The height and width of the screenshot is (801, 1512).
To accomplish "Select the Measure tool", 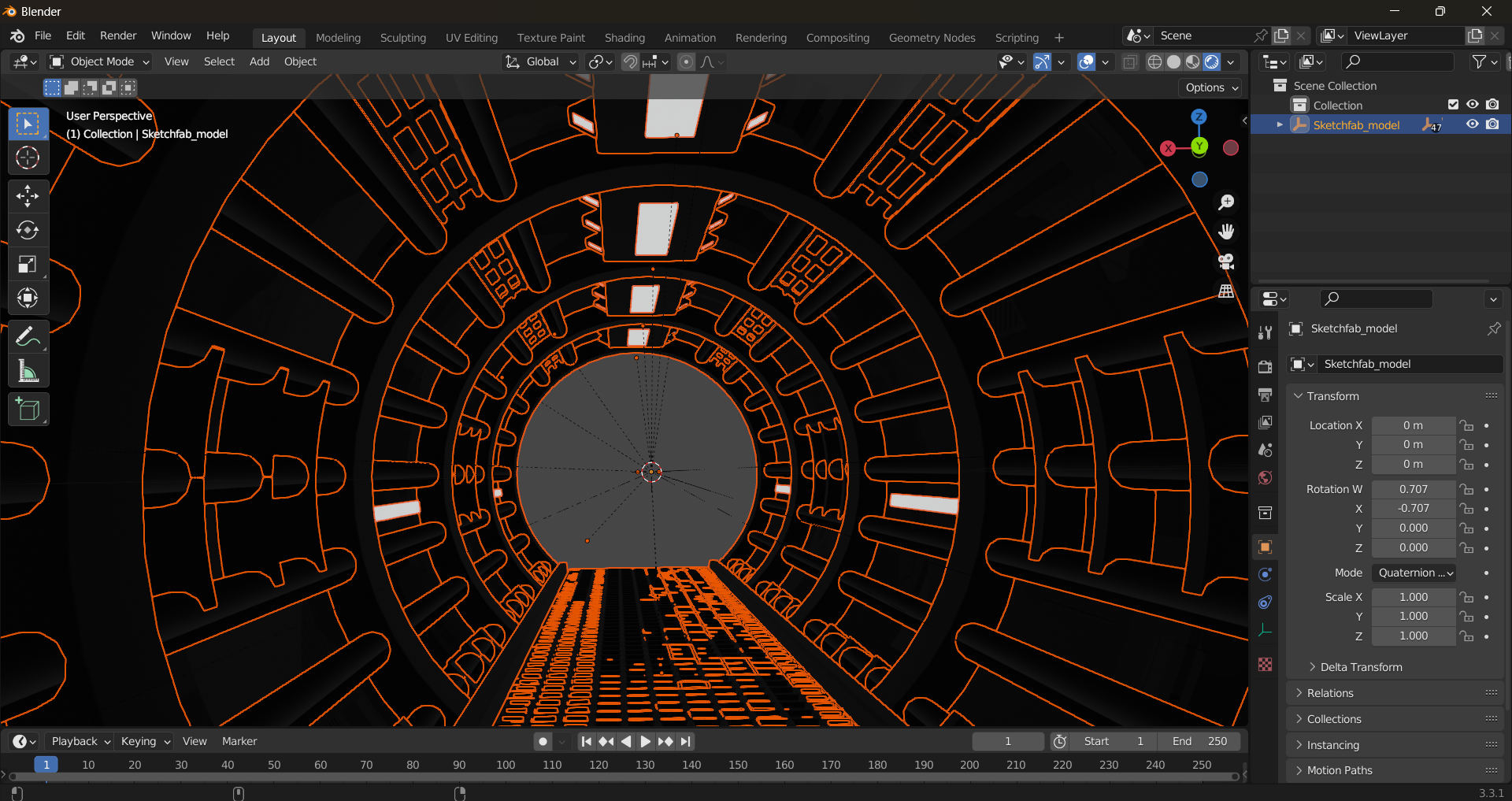I will [28, 370].
